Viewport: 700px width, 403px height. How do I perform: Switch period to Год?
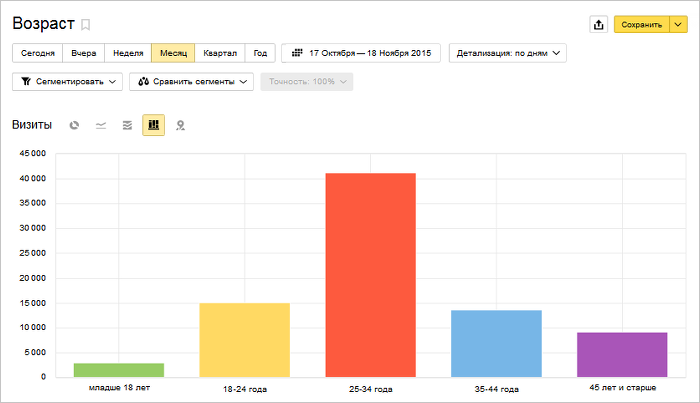click(260, 53)
